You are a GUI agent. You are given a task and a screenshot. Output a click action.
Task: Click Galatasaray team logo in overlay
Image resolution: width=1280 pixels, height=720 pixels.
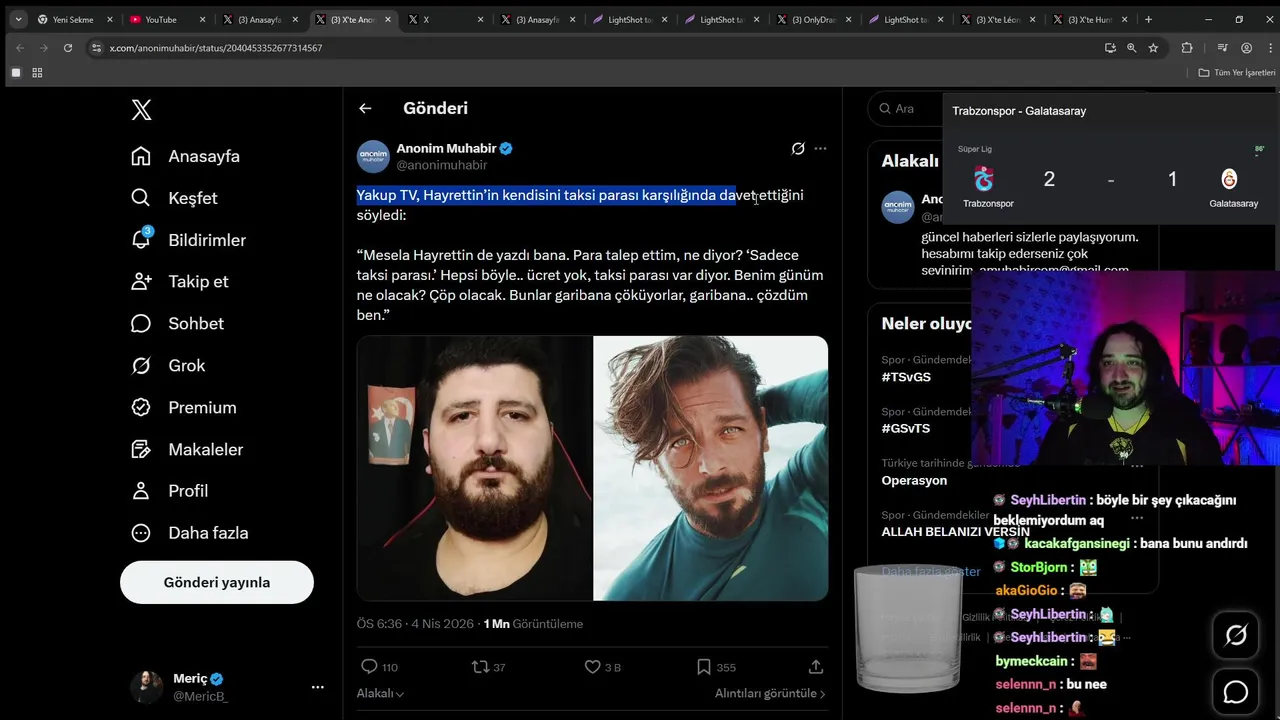tap(1230, 179)
